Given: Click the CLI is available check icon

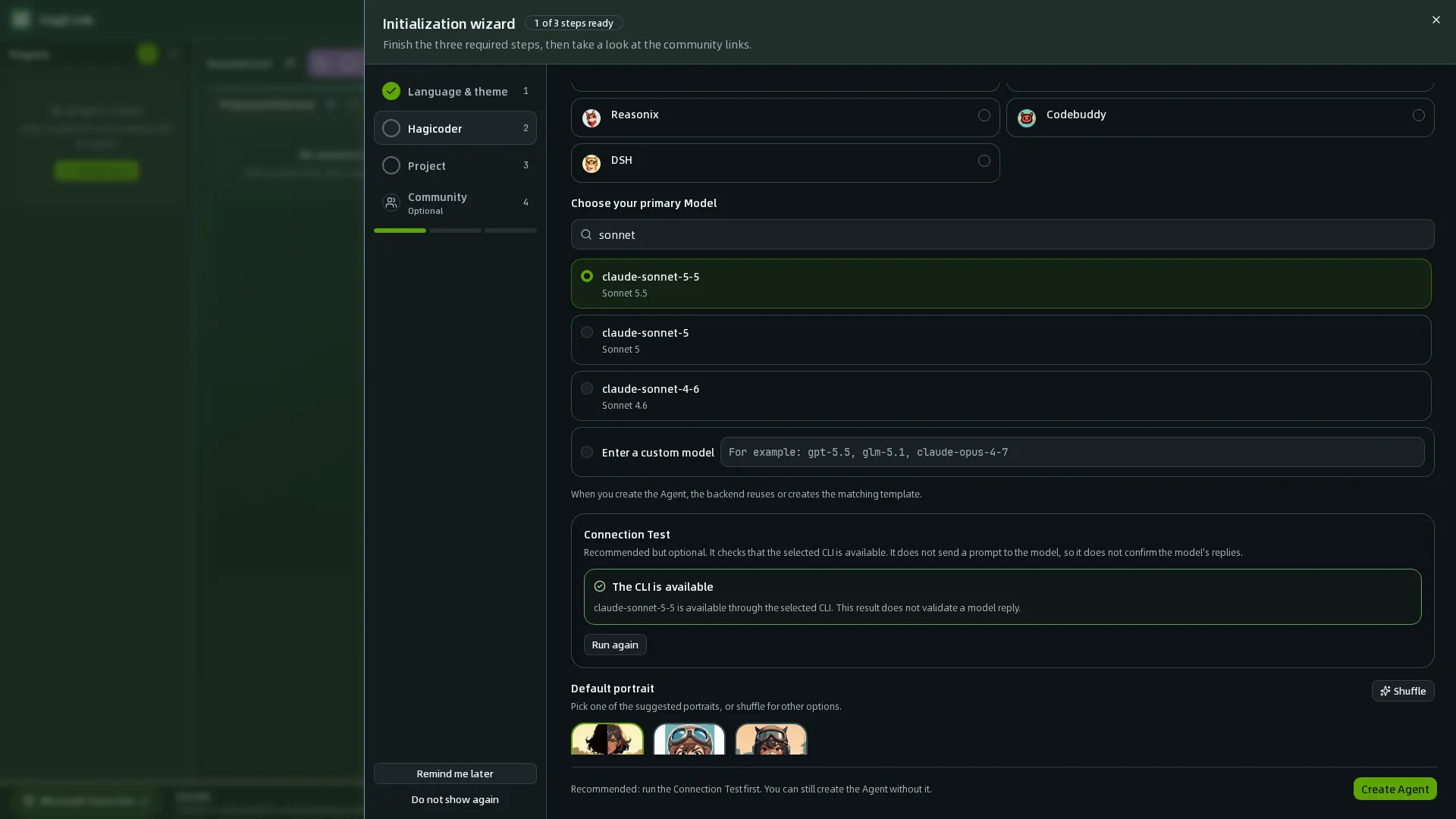Looking at the screenshot, I should [x=600, y=586].
